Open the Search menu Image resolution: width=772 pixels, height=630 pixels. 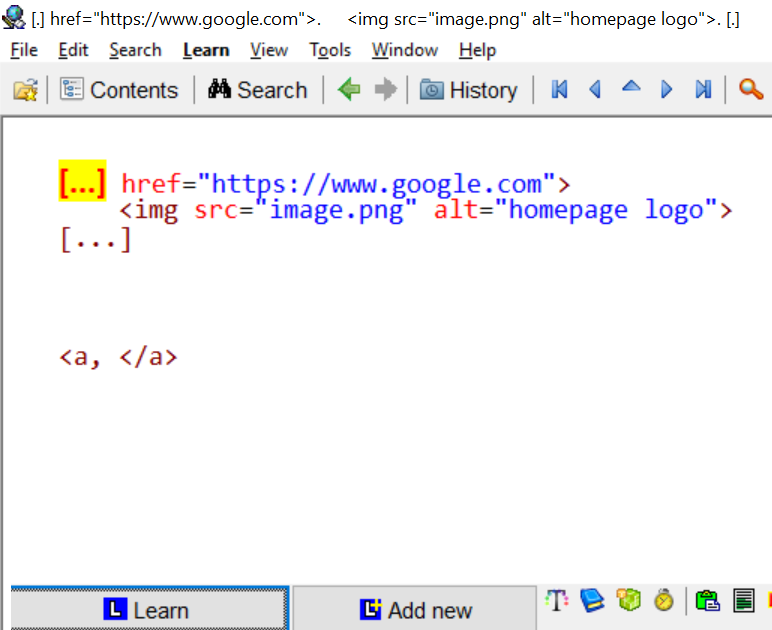coord(135,50)
